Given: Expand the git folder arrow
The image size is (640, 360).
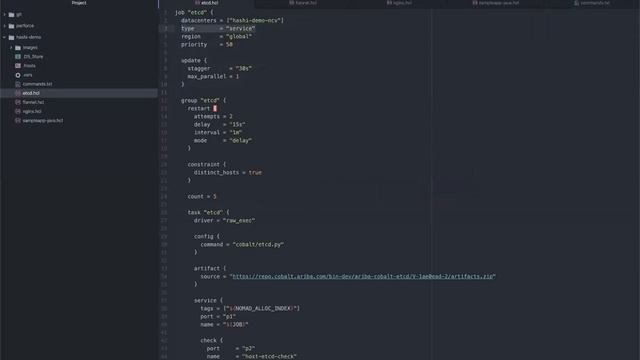Looking at the screenshot, I should [4, 15].
